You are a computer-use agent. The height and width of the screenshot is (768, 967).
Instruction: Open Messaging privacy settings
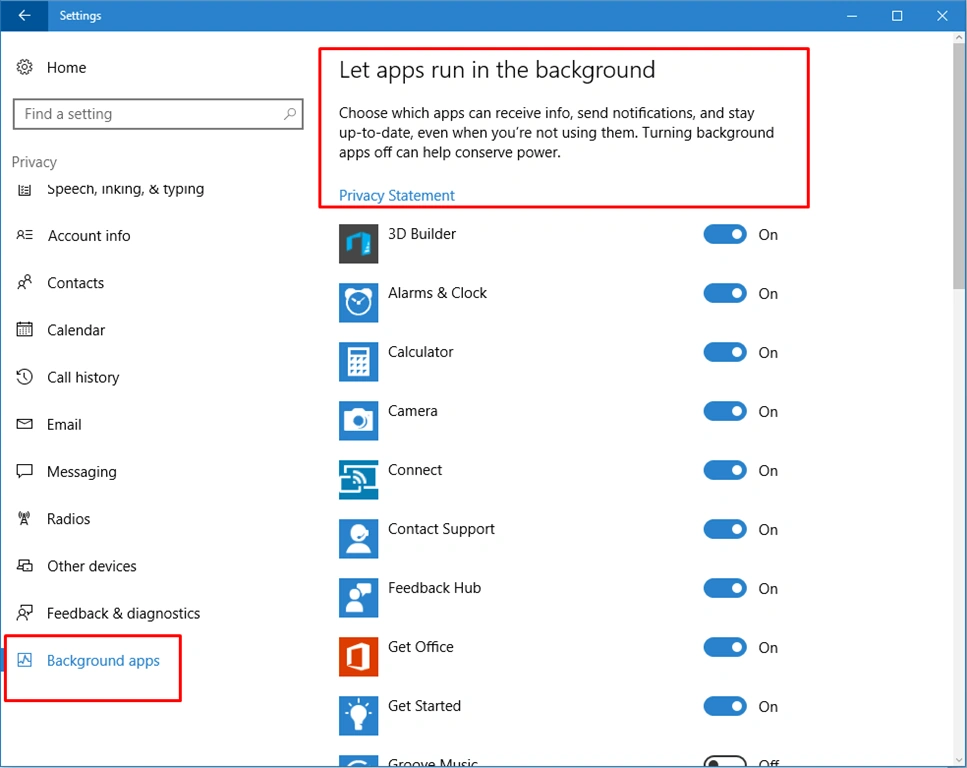[81, 472]
